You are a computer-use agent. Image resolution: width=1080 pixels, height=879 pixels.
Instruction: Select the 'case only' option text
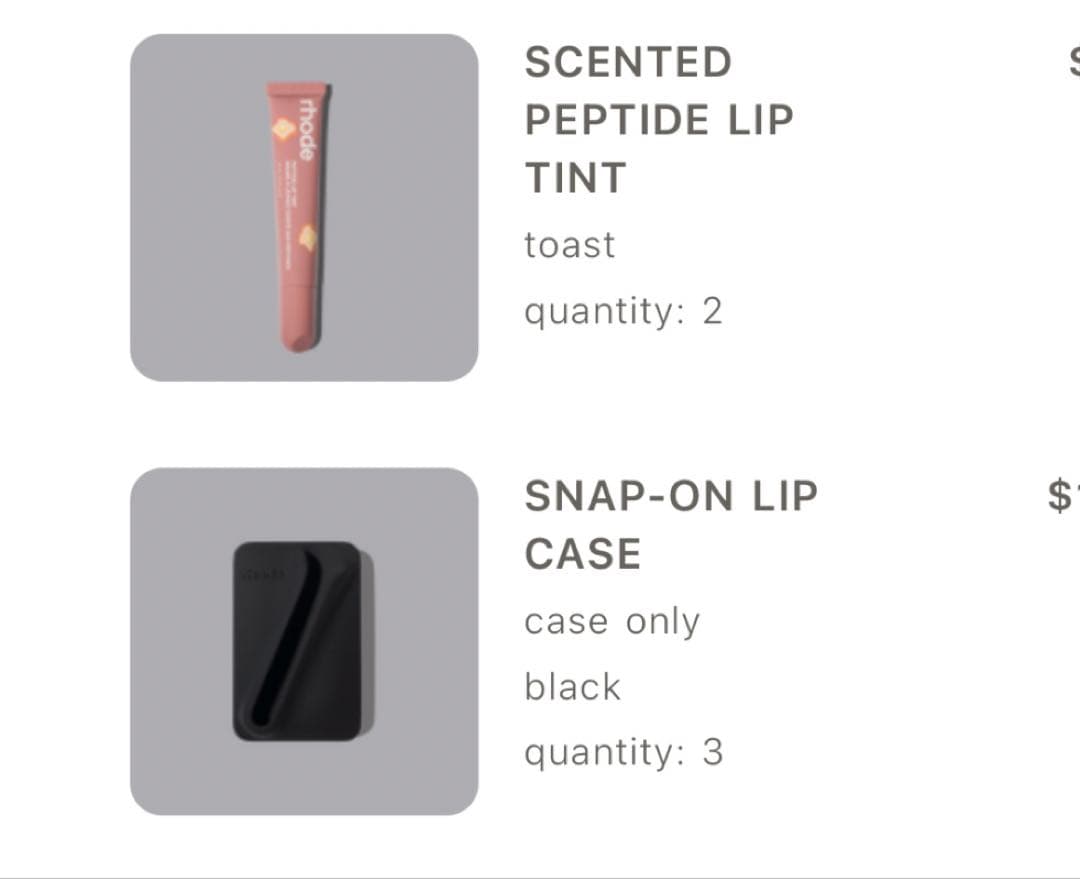[611, 622]
